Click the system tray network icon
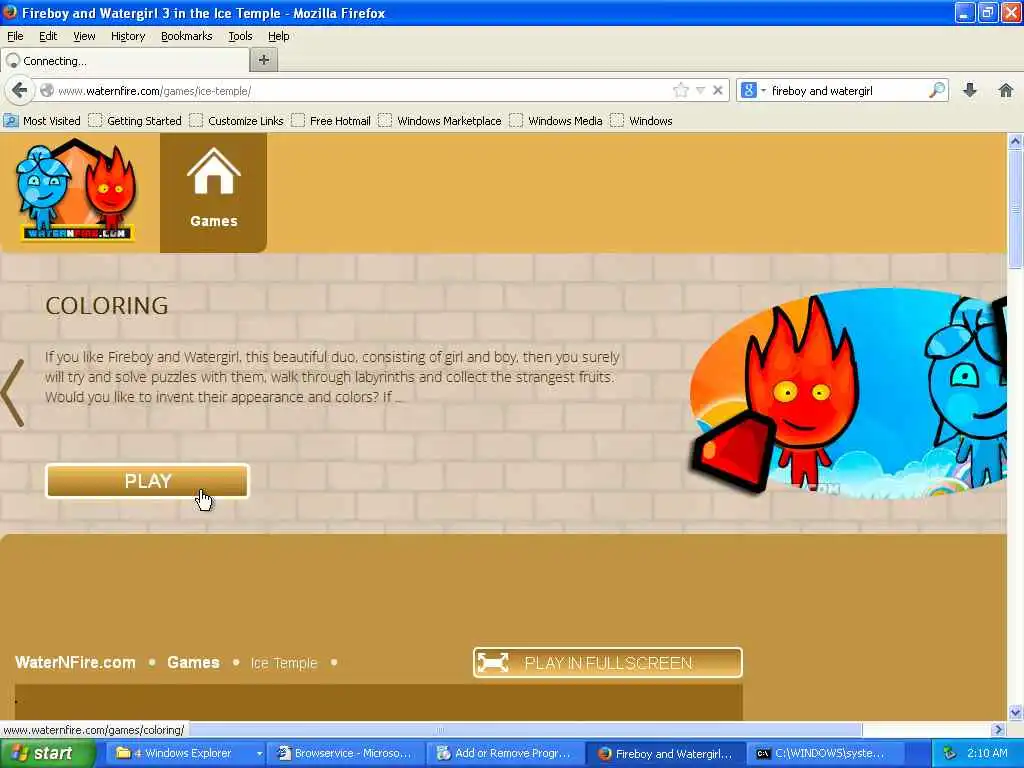1024x768 pixels. point(950,754)
